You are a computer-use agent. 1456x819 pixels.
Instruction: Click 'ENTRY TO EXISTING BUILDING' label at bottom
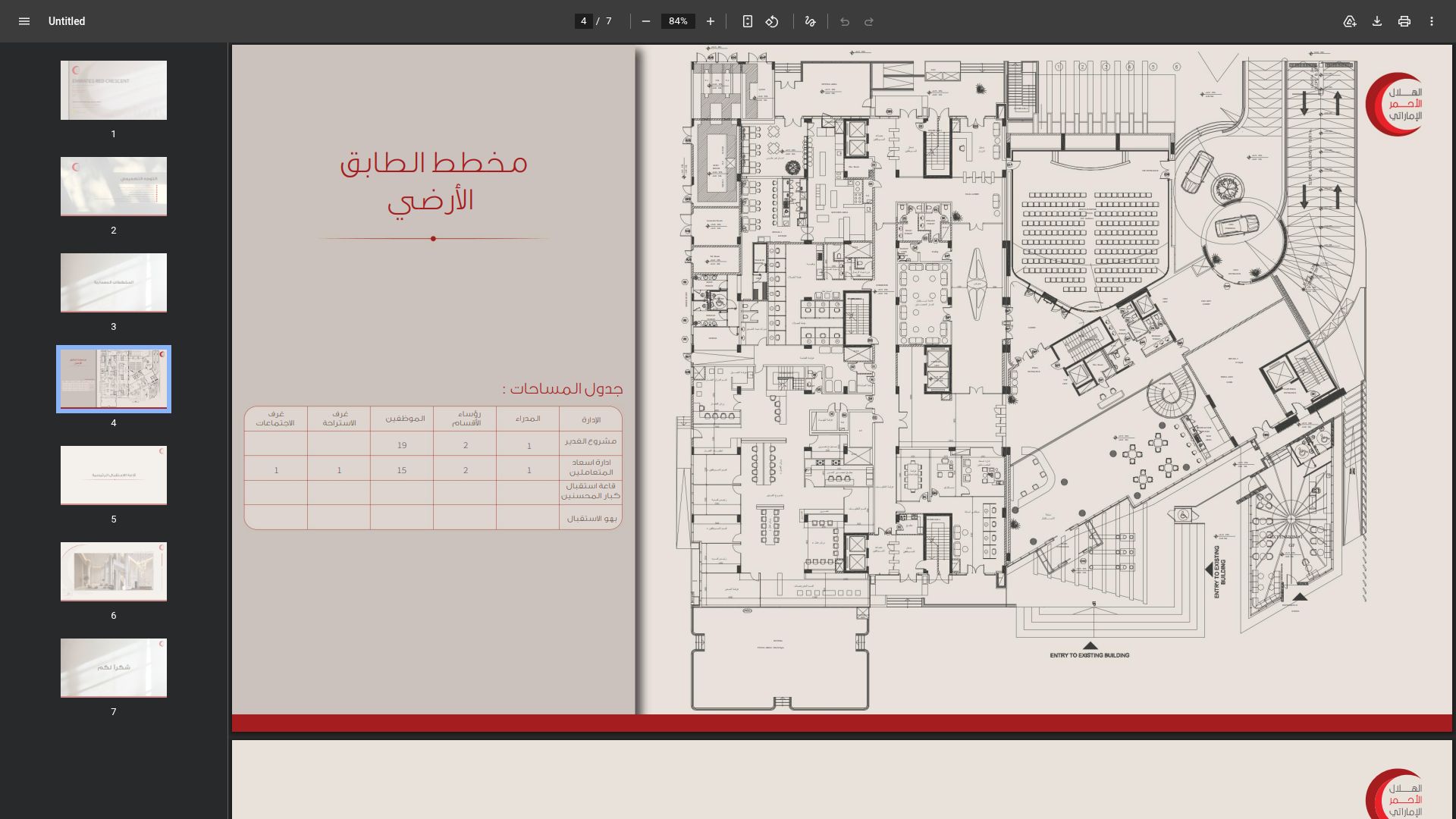tap(1090, 655)
